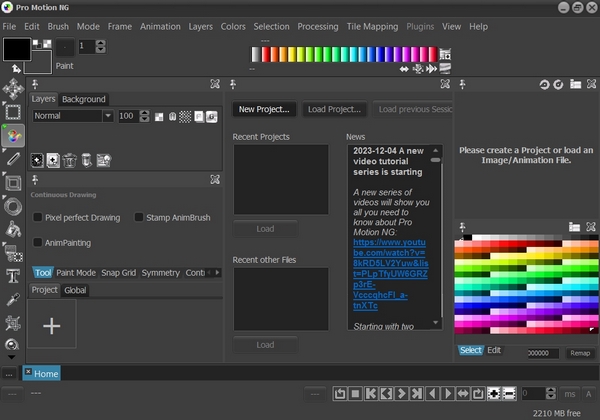
Task: Switch to the Global brush tab
Action: (x=75, y=290)
